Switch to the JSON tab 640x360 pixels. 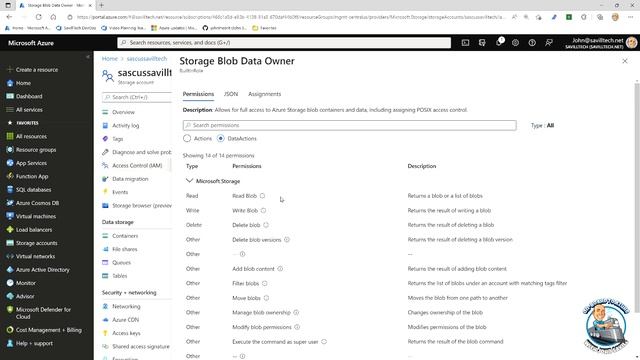click(x=231, y=94)
